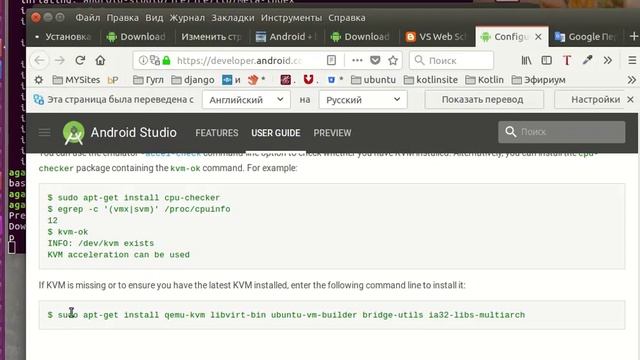Screen dimensions: 640x360
Task: Go back to the previous page
Action: (x=40, y=60)
